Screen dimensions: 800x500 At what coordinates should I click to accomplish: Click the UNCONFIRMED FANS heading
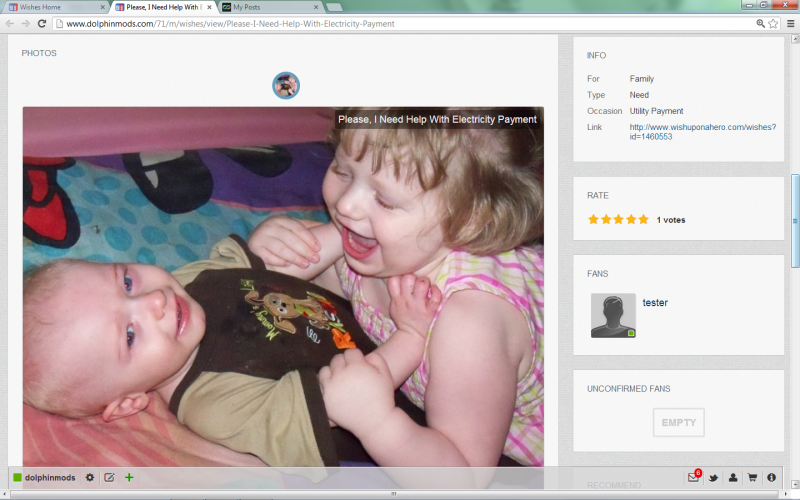tap(629, 389)
